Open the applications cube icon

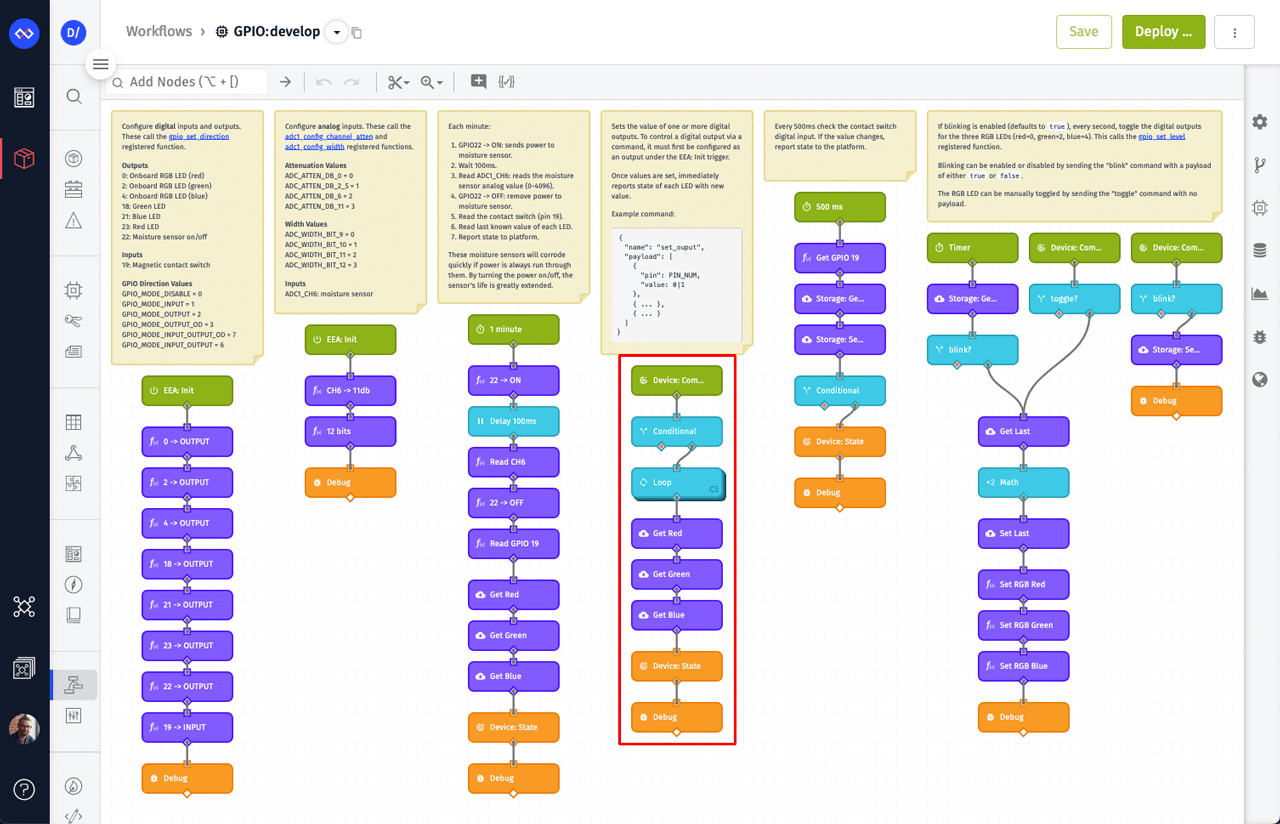[x=24, y=158]
